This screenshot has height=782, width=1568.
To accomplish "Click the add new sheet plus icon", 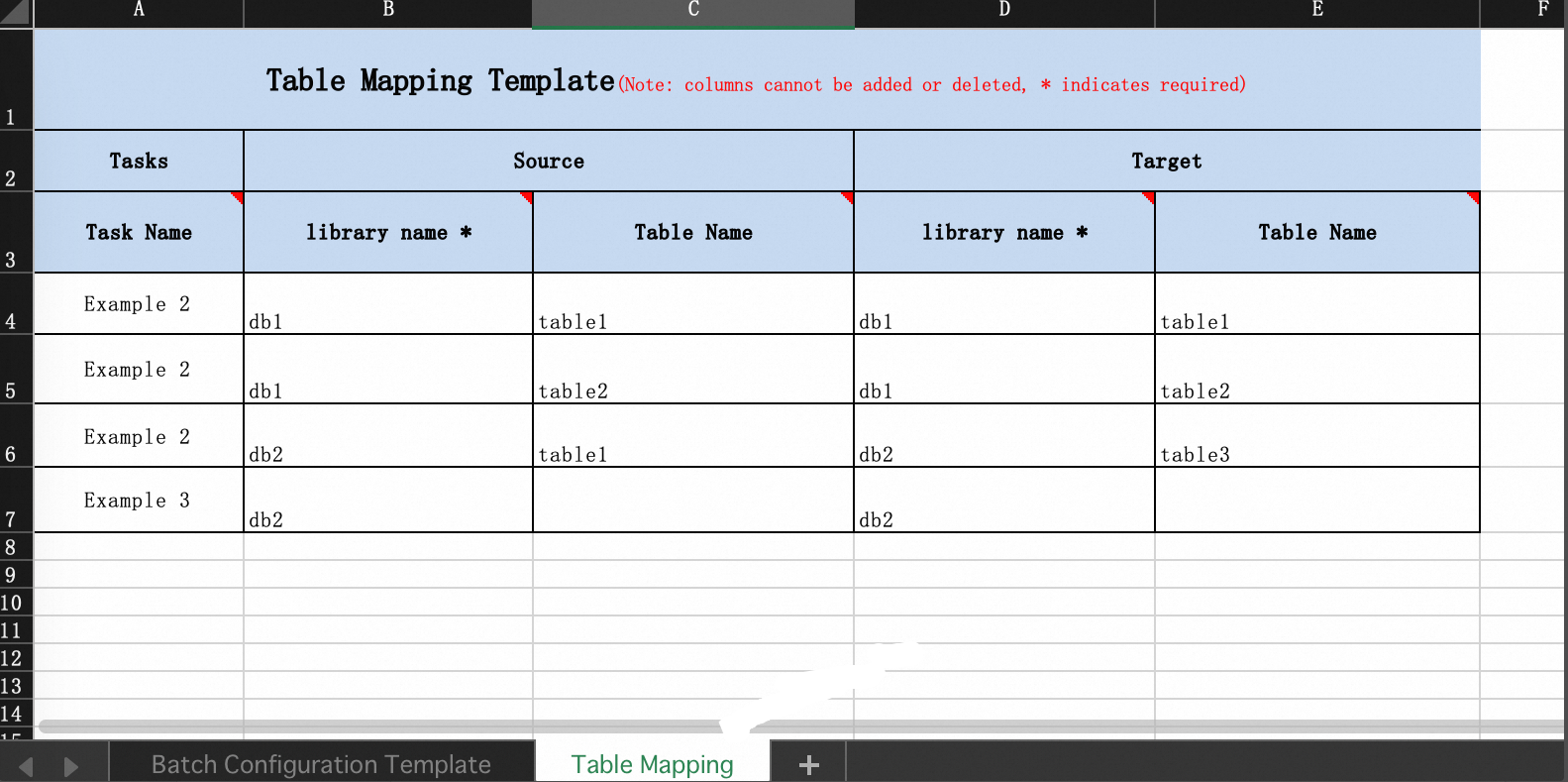I will tap(808, 764).
